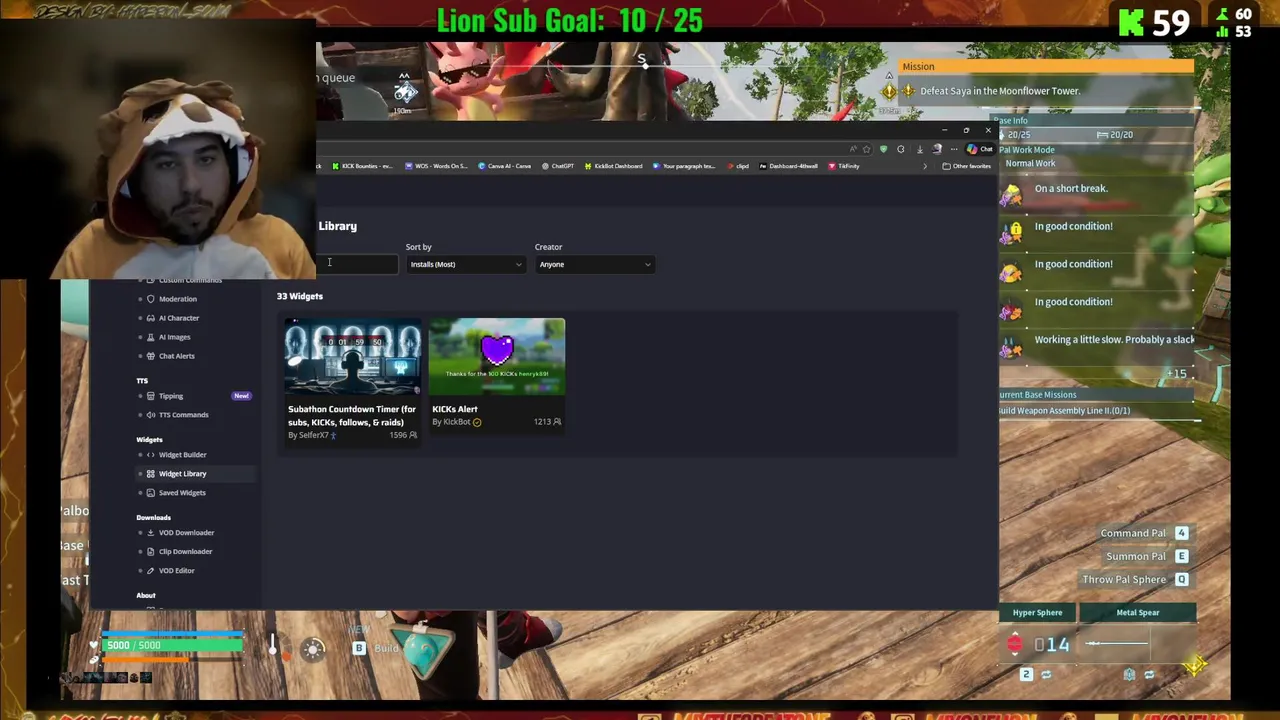Open the browser profile avatar
1280x720 pixels.
[937, 149]
